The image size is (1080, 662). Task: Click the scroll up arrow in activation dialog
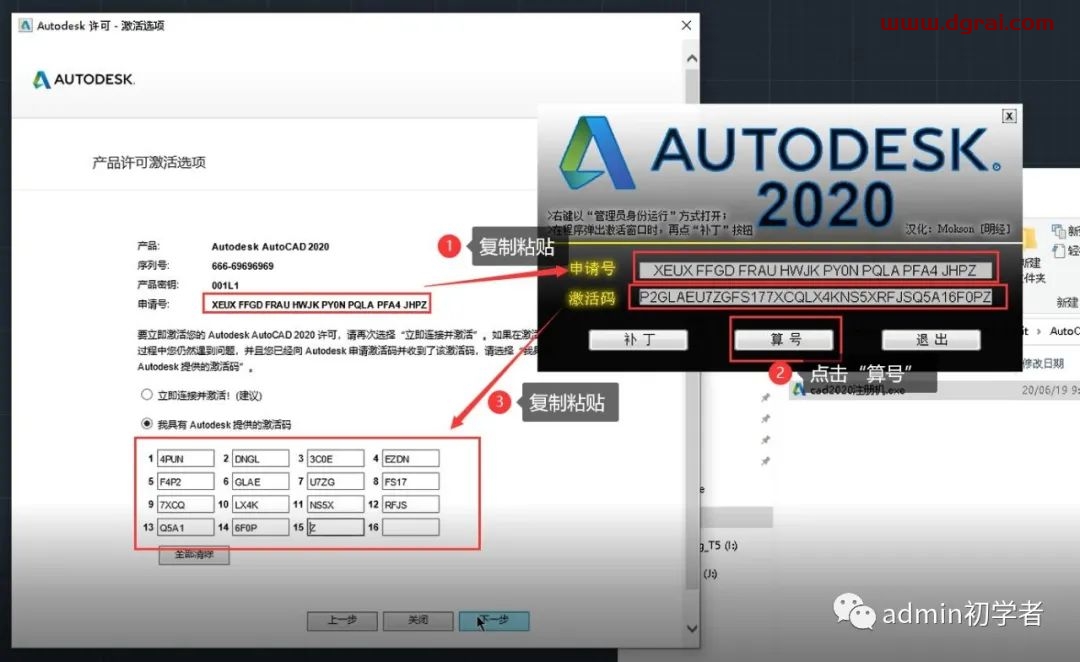coord(692,59)
